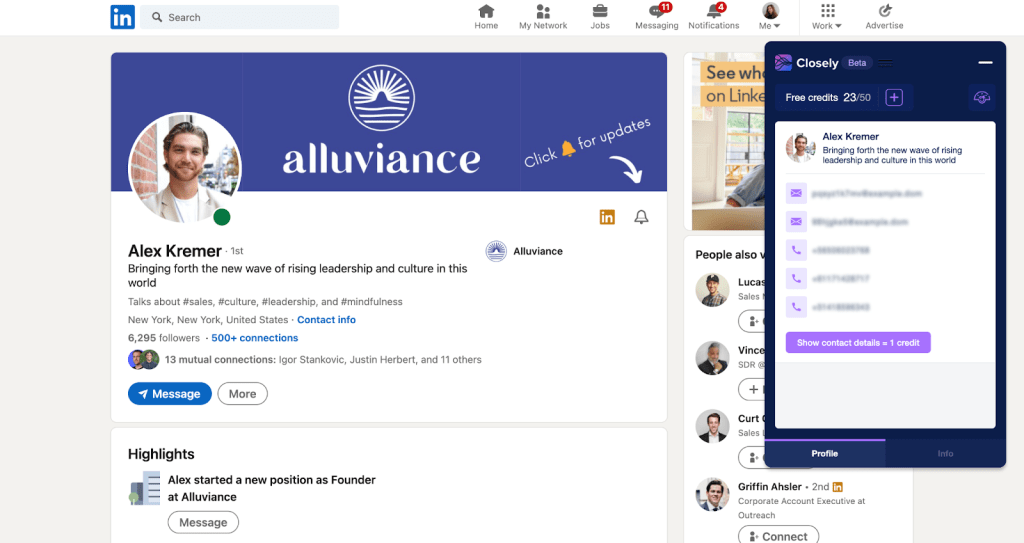The width and height of the screenshot is (1024, 543).
Task: Click Alex Kremer avatar in Closely panel
Action: [x=801, y=148]
